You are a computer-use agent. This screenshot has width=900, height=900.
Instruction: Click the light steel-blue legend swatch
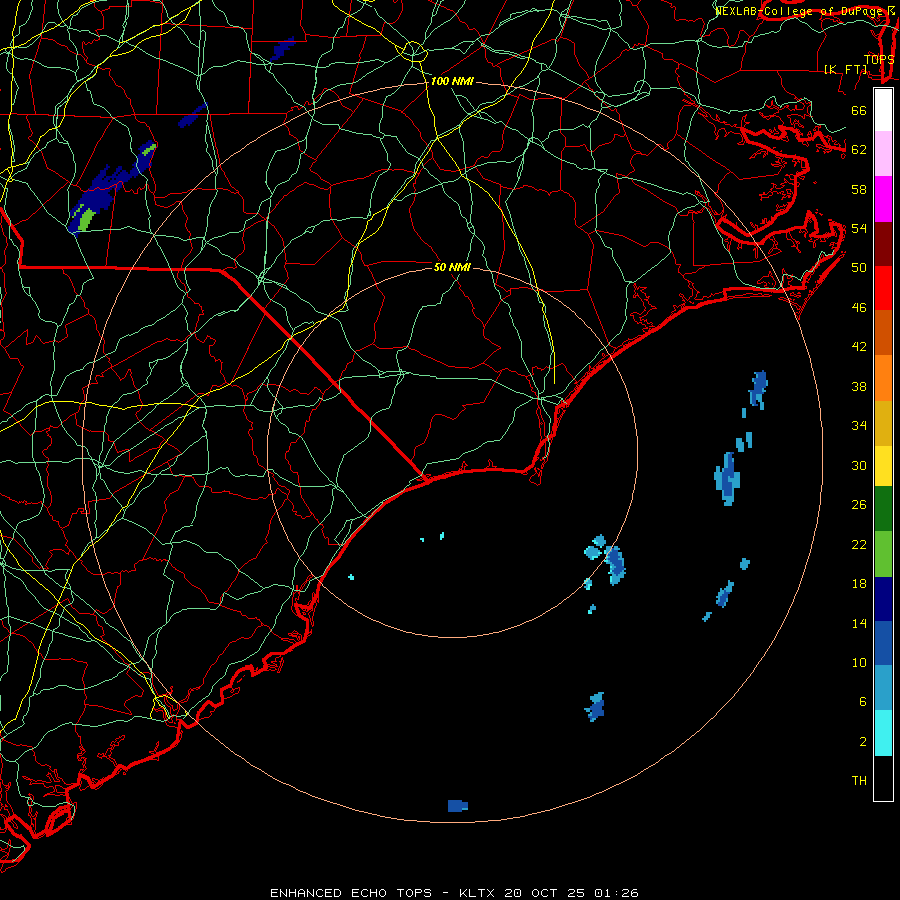coord(883,688)
